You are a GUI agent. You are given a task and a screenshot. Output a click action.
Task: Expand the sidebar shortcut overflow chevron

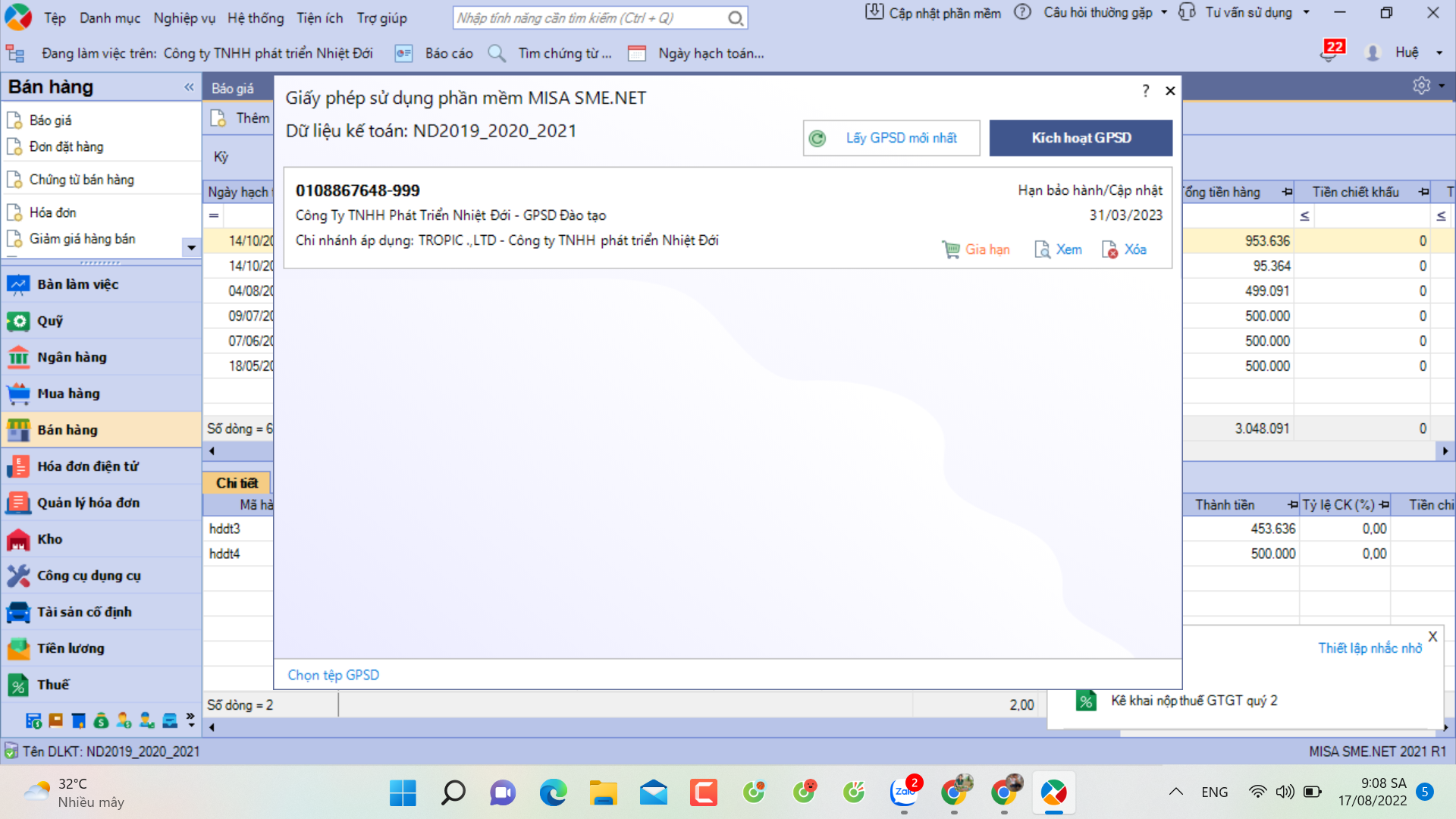190,720
